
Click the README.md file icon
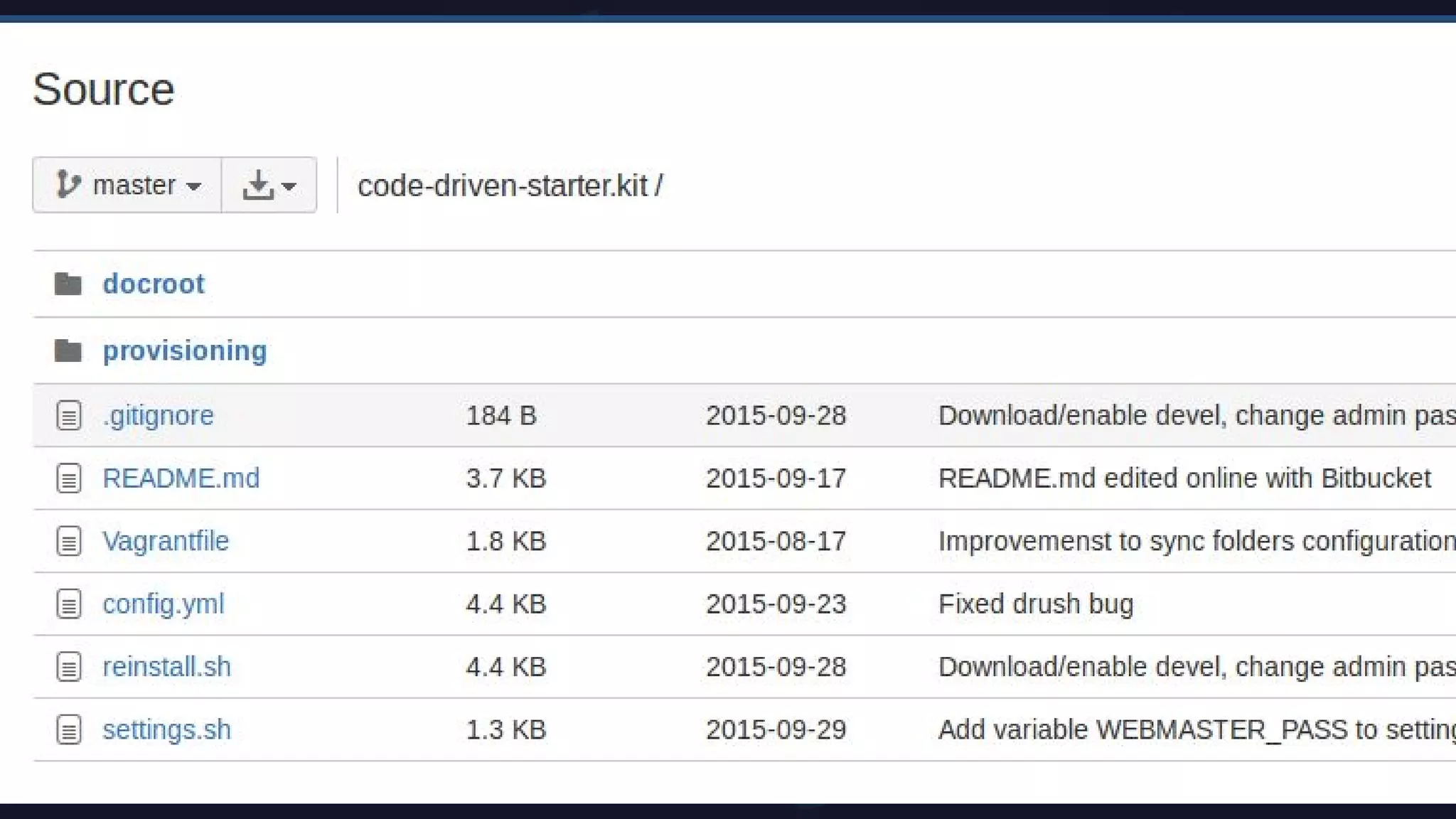69,478
